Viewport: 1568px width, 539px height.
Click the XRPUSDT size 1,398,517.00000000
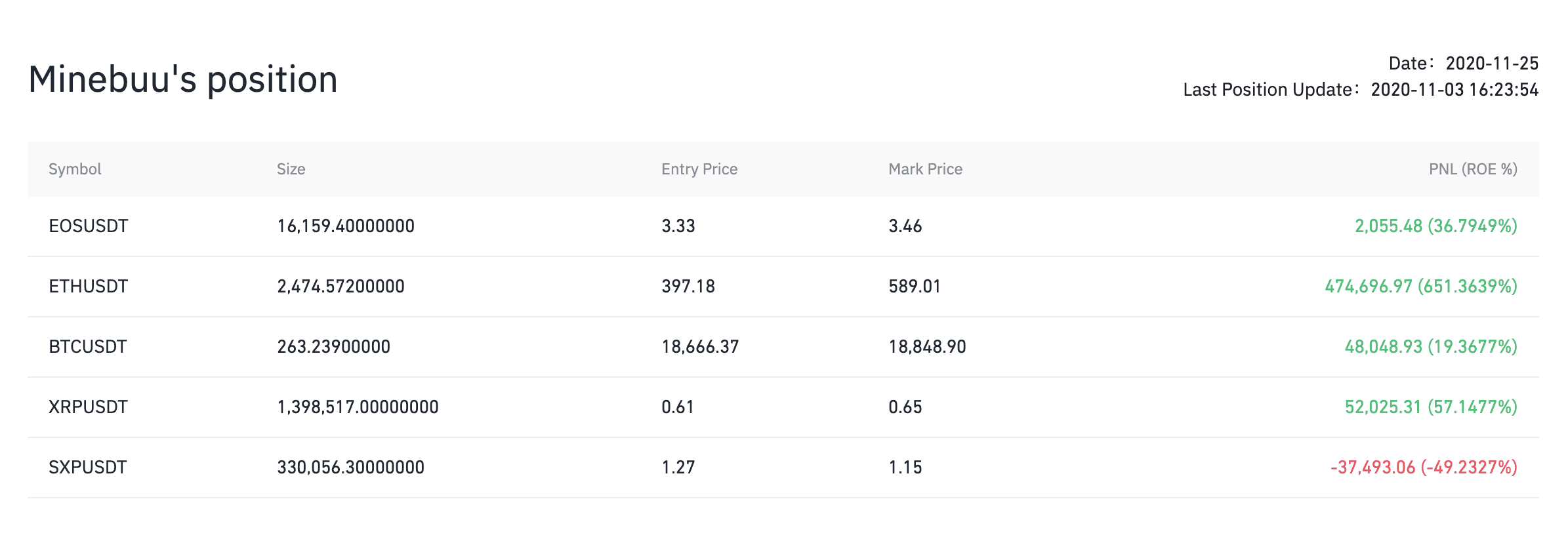point(358,407)
